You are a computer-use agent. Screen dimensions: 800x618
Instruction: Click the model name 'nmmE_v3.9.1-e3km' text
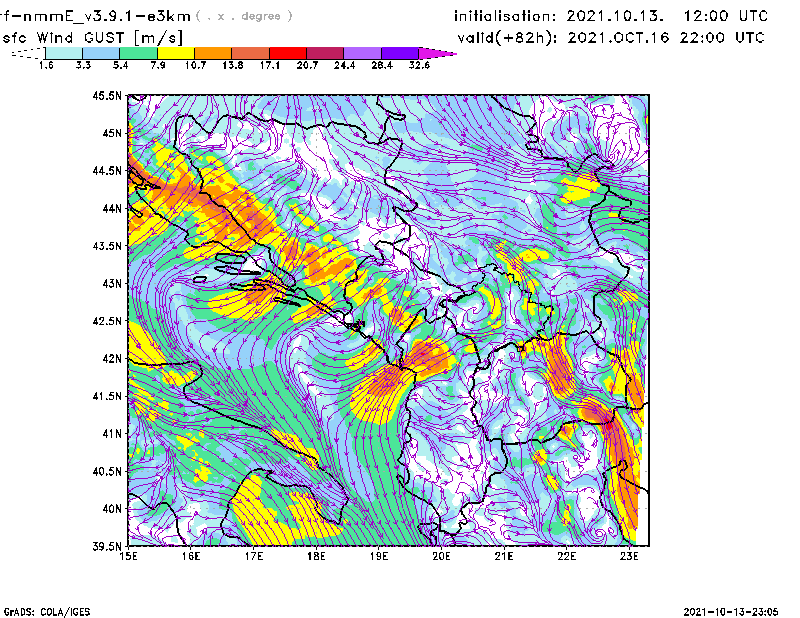106,16
